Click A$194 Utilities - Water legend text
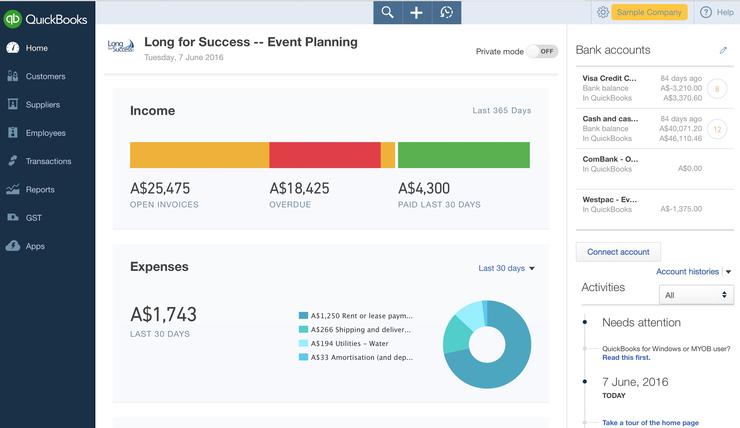The width and height of the screenshot is (740, 428). pyautogui.click(x=350, y=344)
